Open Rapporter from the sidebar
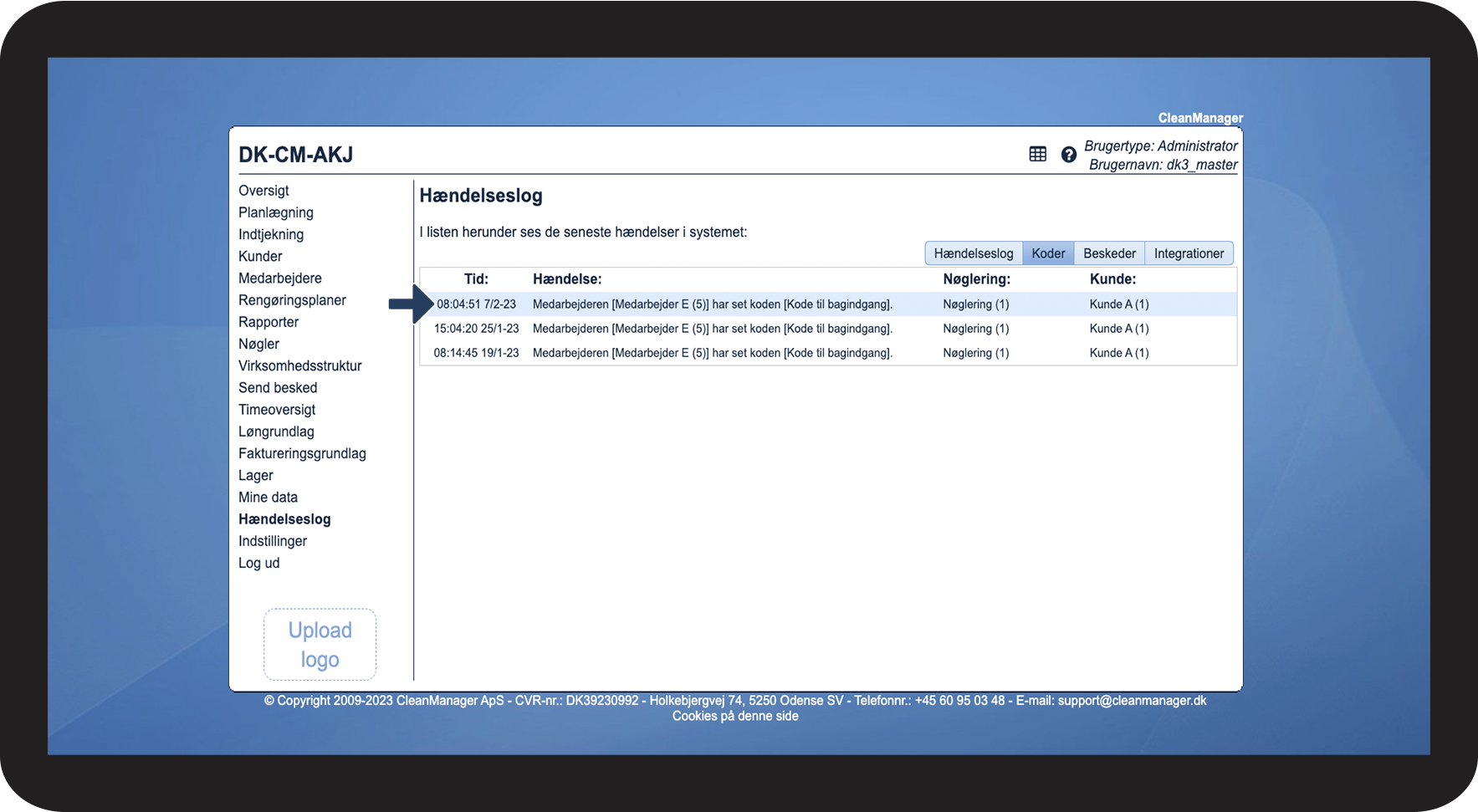The height and width of the screenshot is (812, 1478). click(268, 322)
